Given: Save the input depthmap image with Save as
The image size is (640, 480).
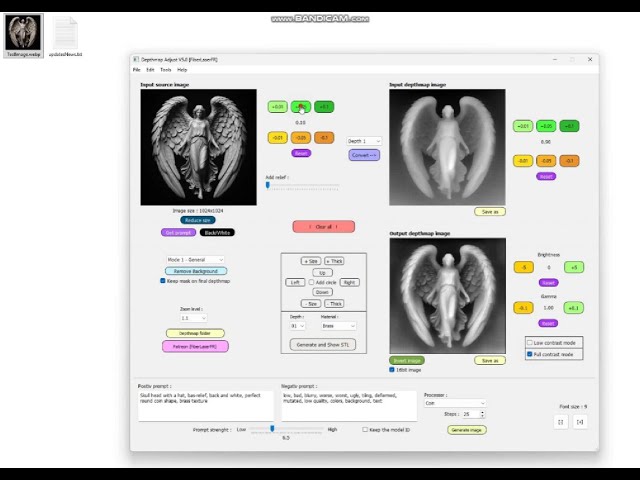Looking at the screenshot, I should (x=490, y=211).
